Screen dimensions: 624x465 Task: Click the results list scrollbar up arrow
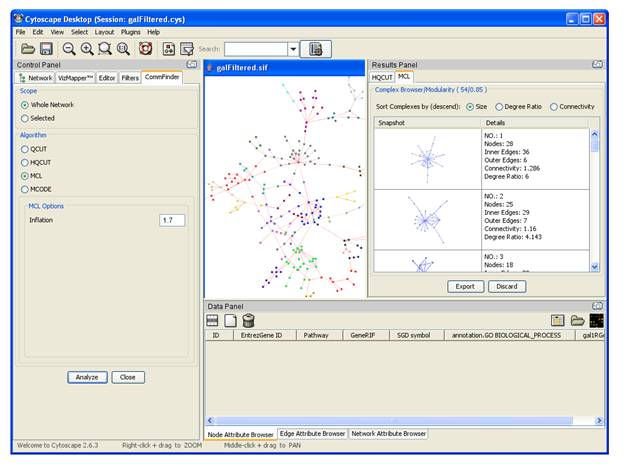point(595,134)
